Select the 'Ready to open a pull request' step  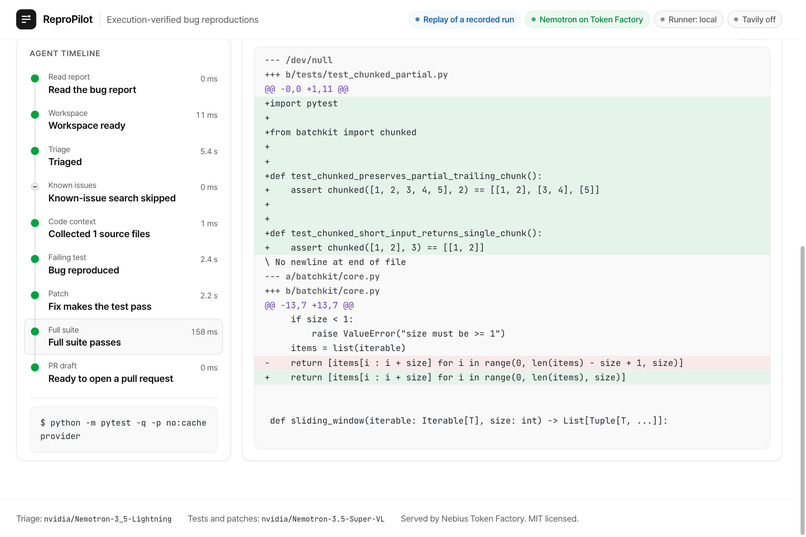coord(123,373)
